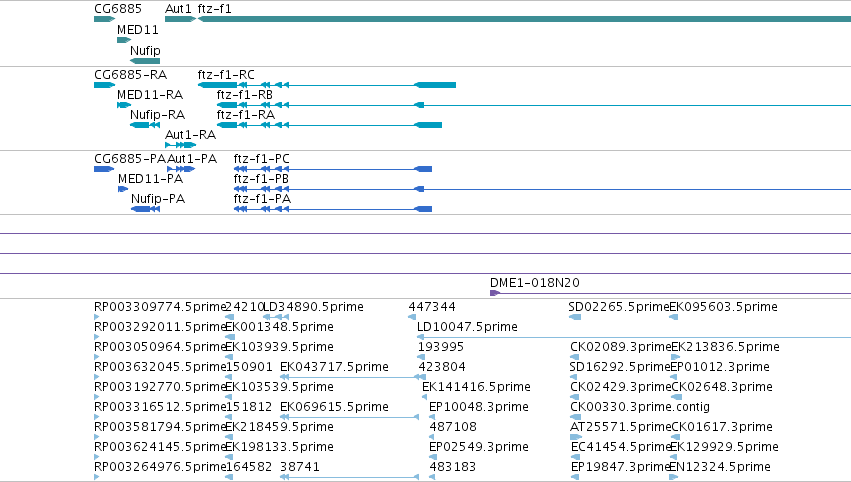Click the ftz-f1 gene label
Image resolution: width=851 pixels, height=482 pixels.
(x=214, y=9)
